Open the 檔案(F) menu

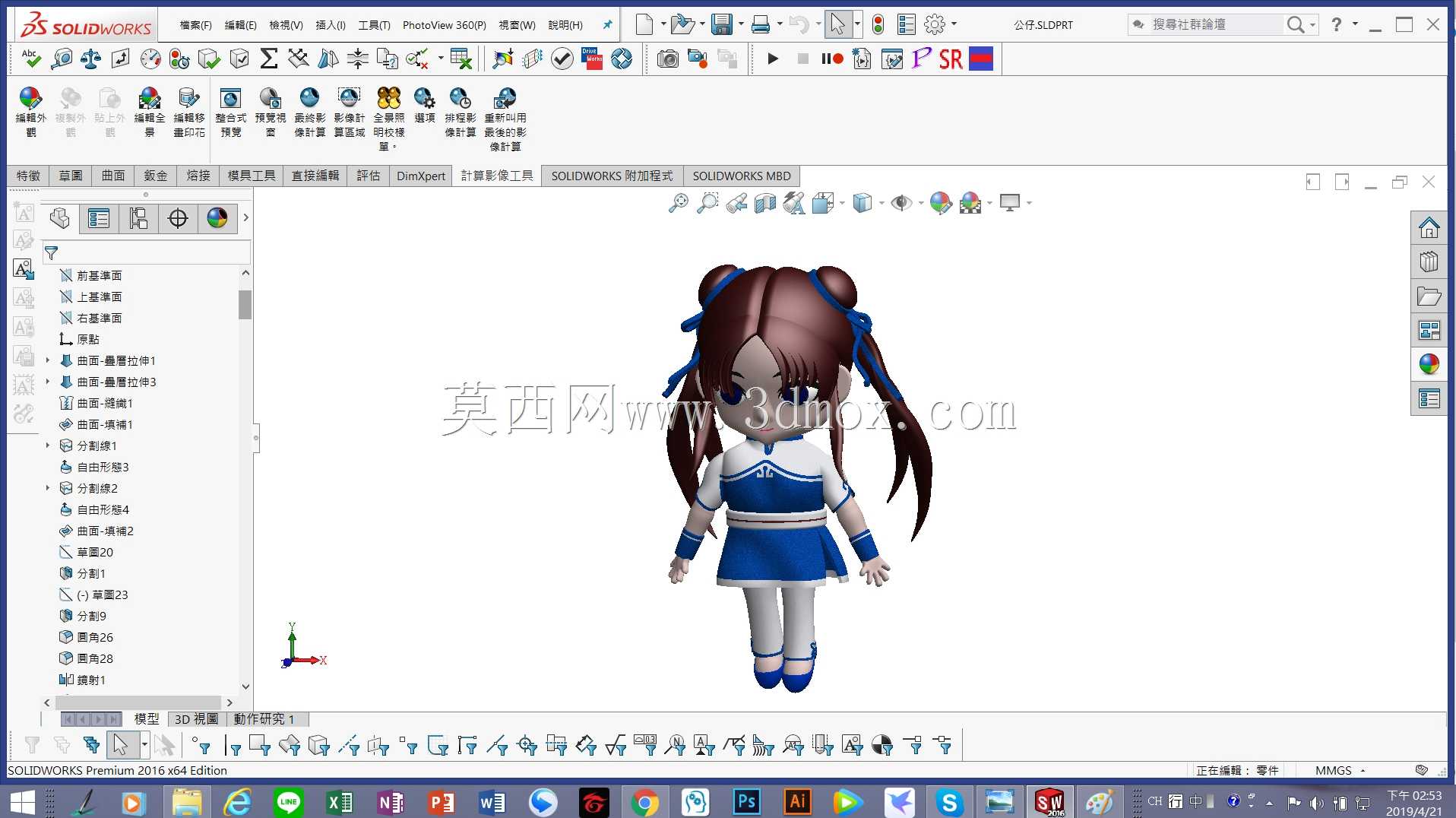click(195, 25)
